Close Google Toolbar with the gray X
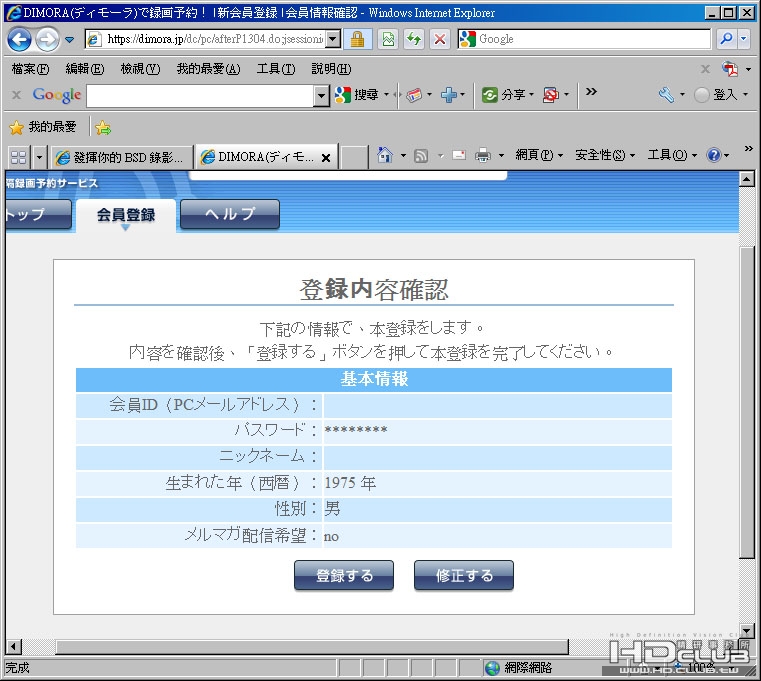The width and height of the screenshot is (761, 681). pyautogui.click(x=16, y=95)
